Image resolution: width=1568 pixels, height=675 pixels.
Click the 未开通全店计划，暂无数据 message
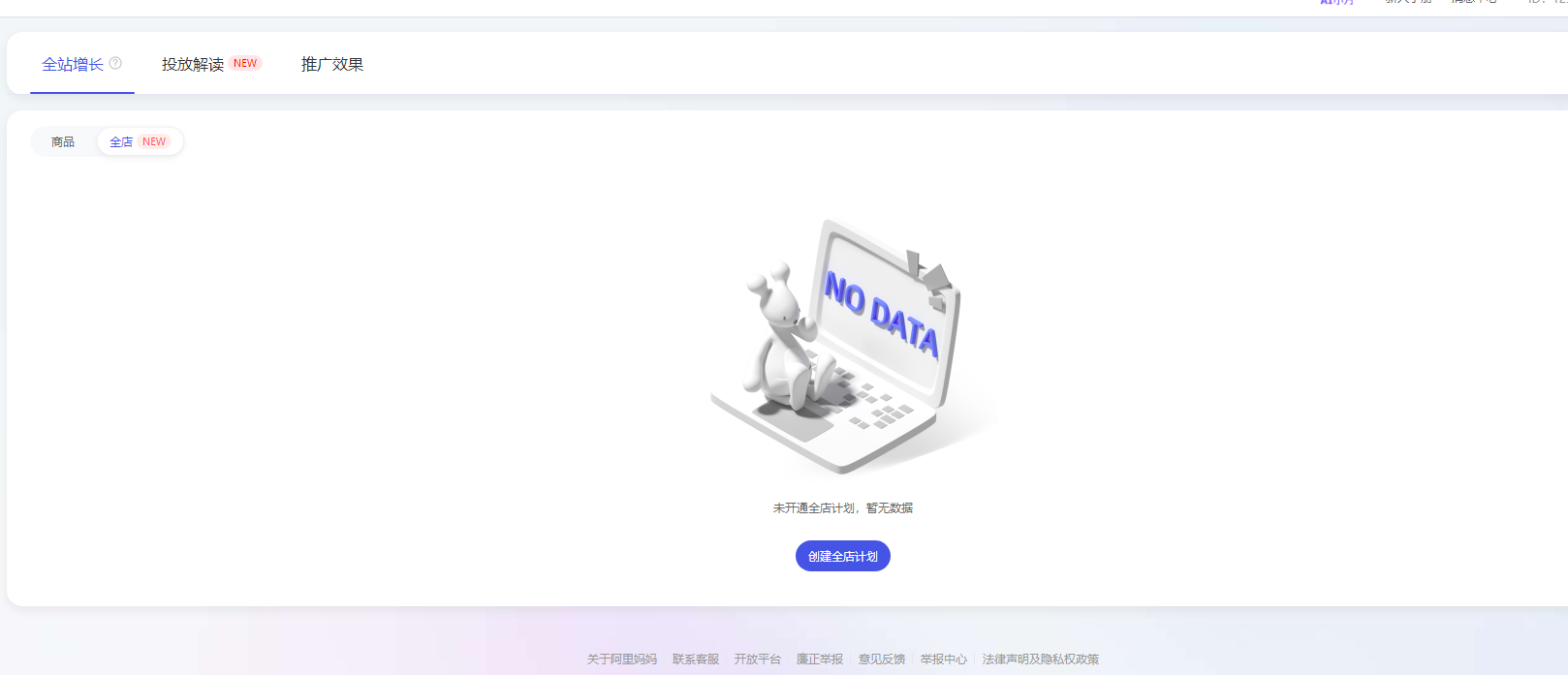(x=843, y=507)
